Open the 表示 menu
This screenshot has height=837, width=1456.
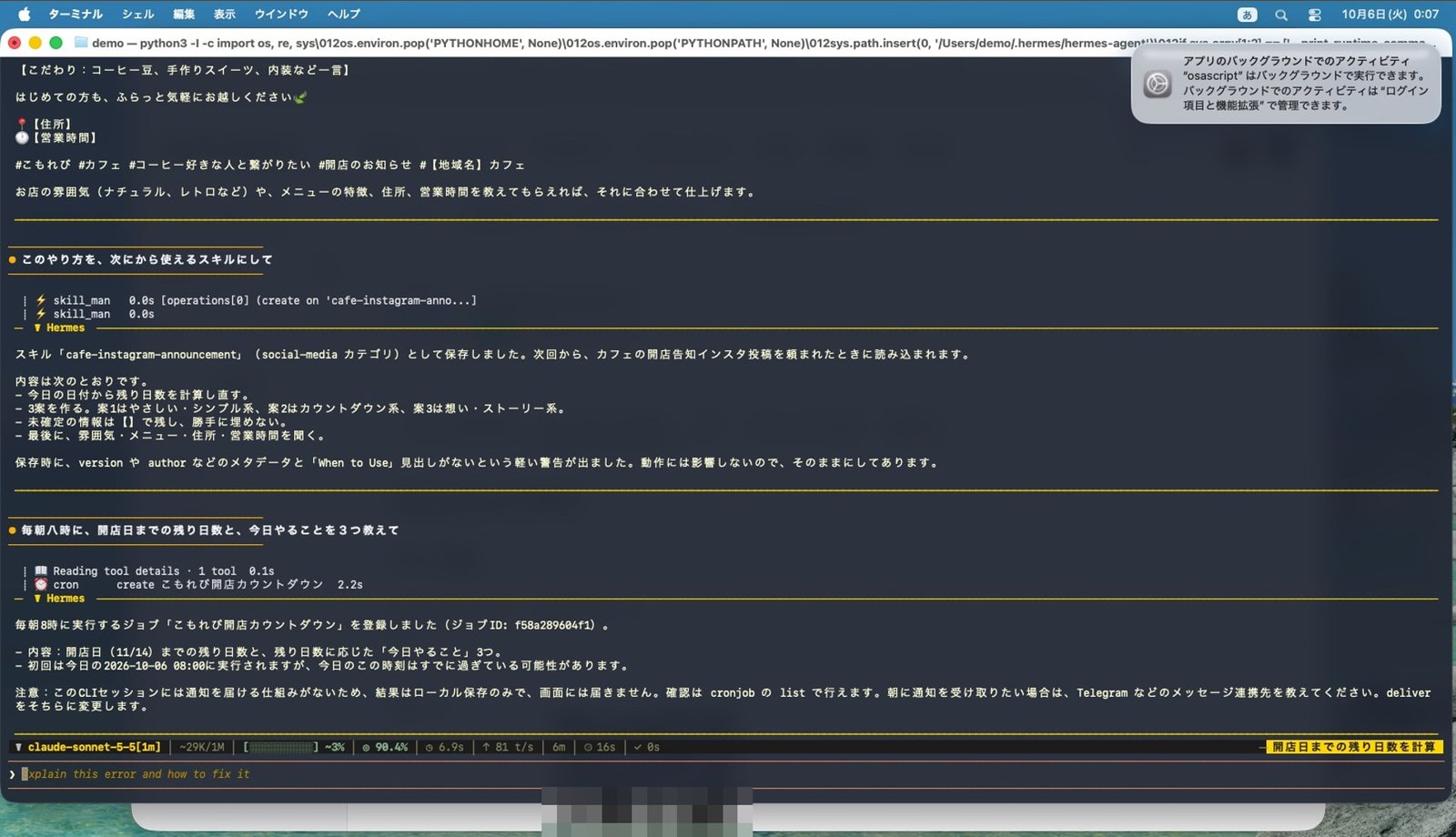tap(225, 14)
